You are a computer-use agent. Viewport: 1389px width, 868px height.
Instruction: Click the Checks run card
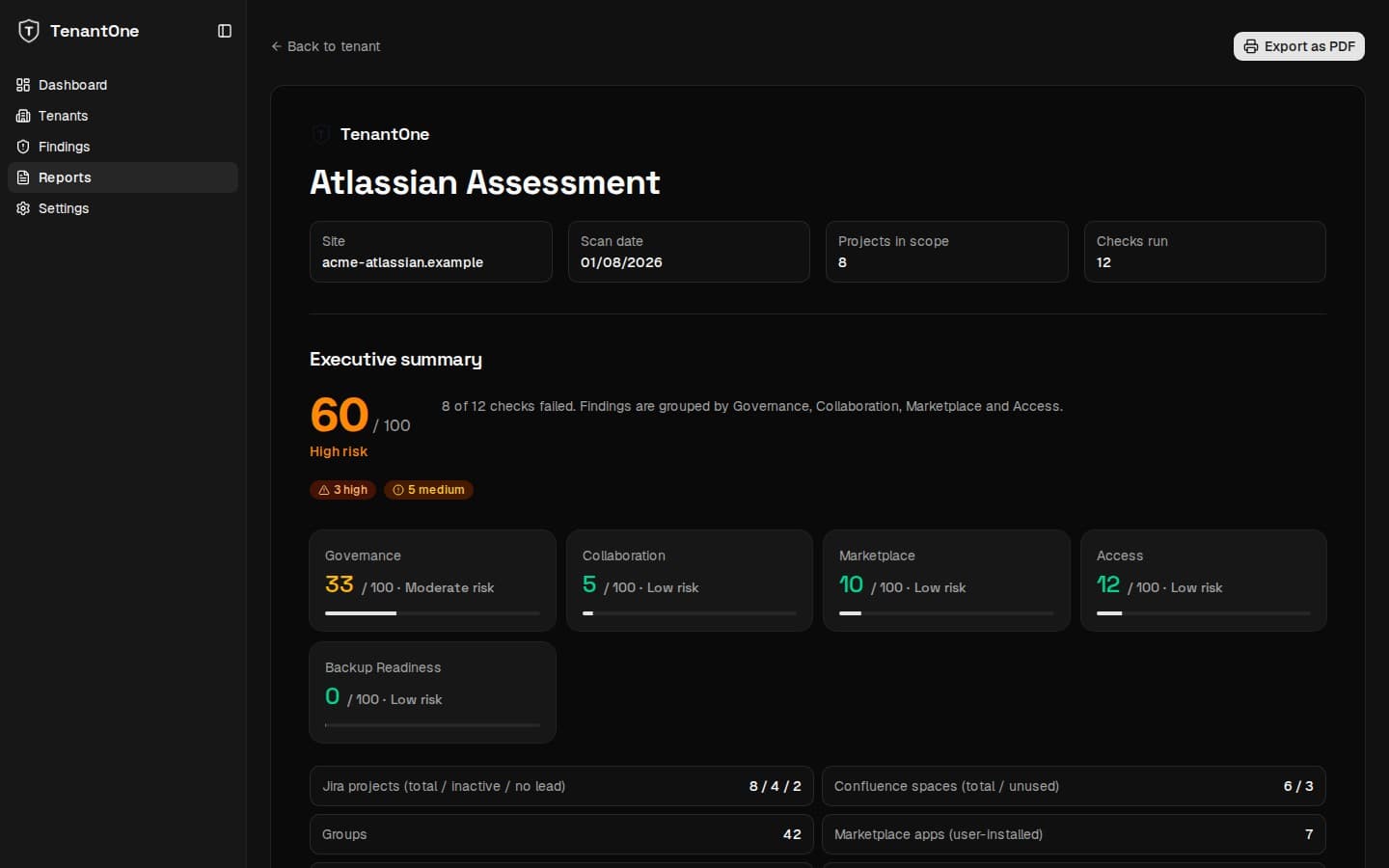point(1205,252)
